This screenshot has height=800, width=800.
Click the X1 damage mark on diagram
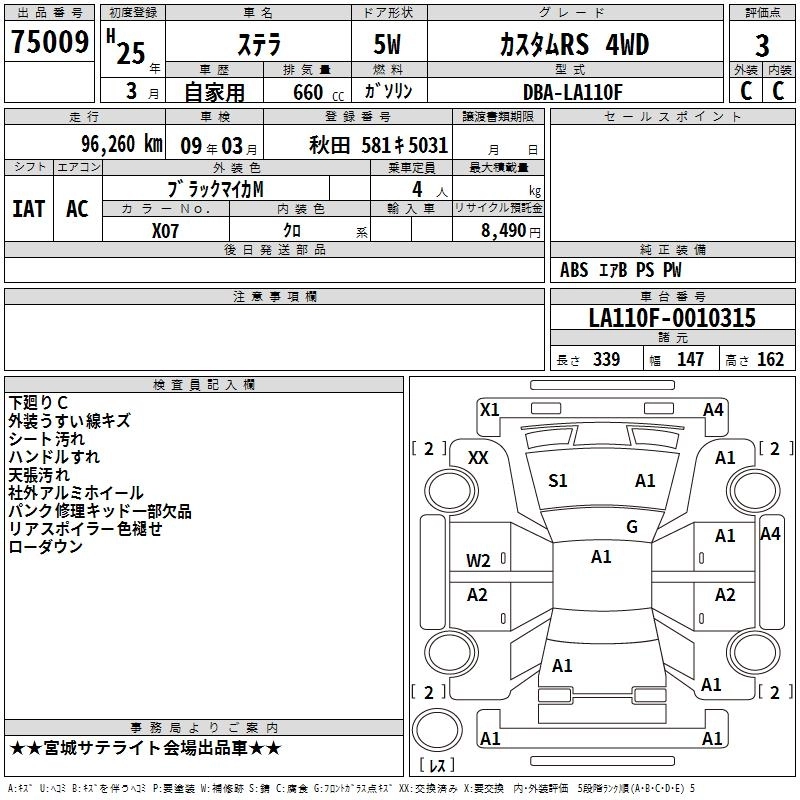pyautogui.click(x=490, y=409)
